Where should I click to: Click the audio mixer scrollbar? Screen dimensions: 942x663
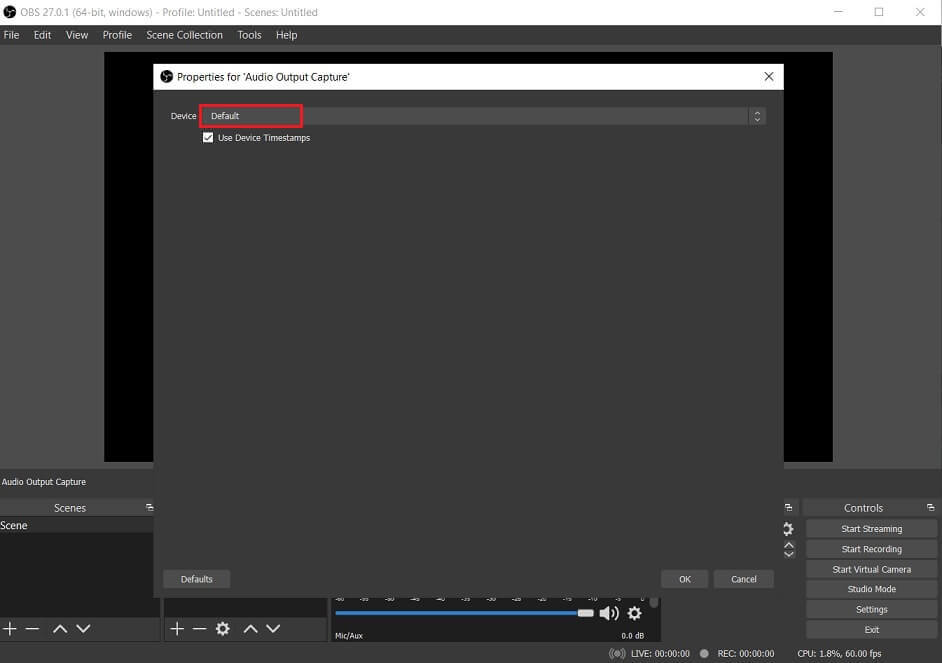click(654, 602)
